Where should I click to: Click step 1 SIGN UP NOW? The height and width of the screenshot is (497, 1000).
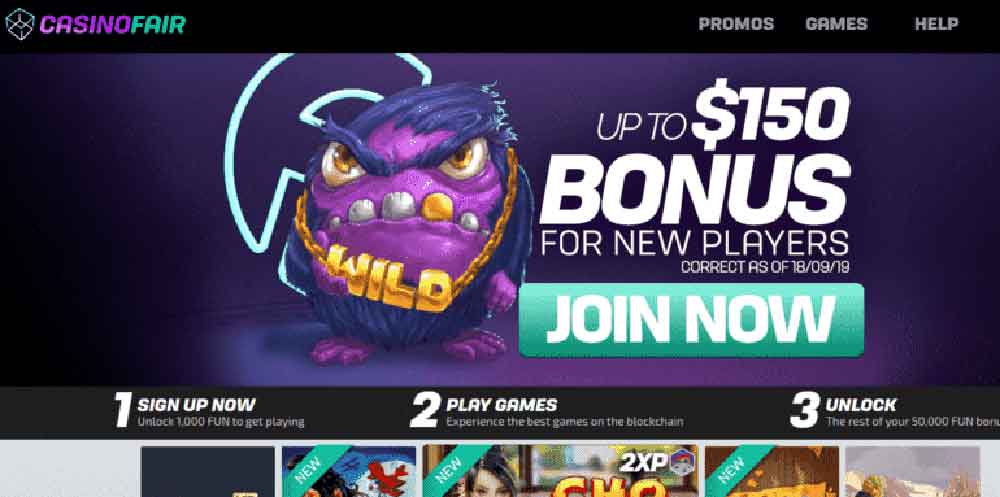click(196, 404)
